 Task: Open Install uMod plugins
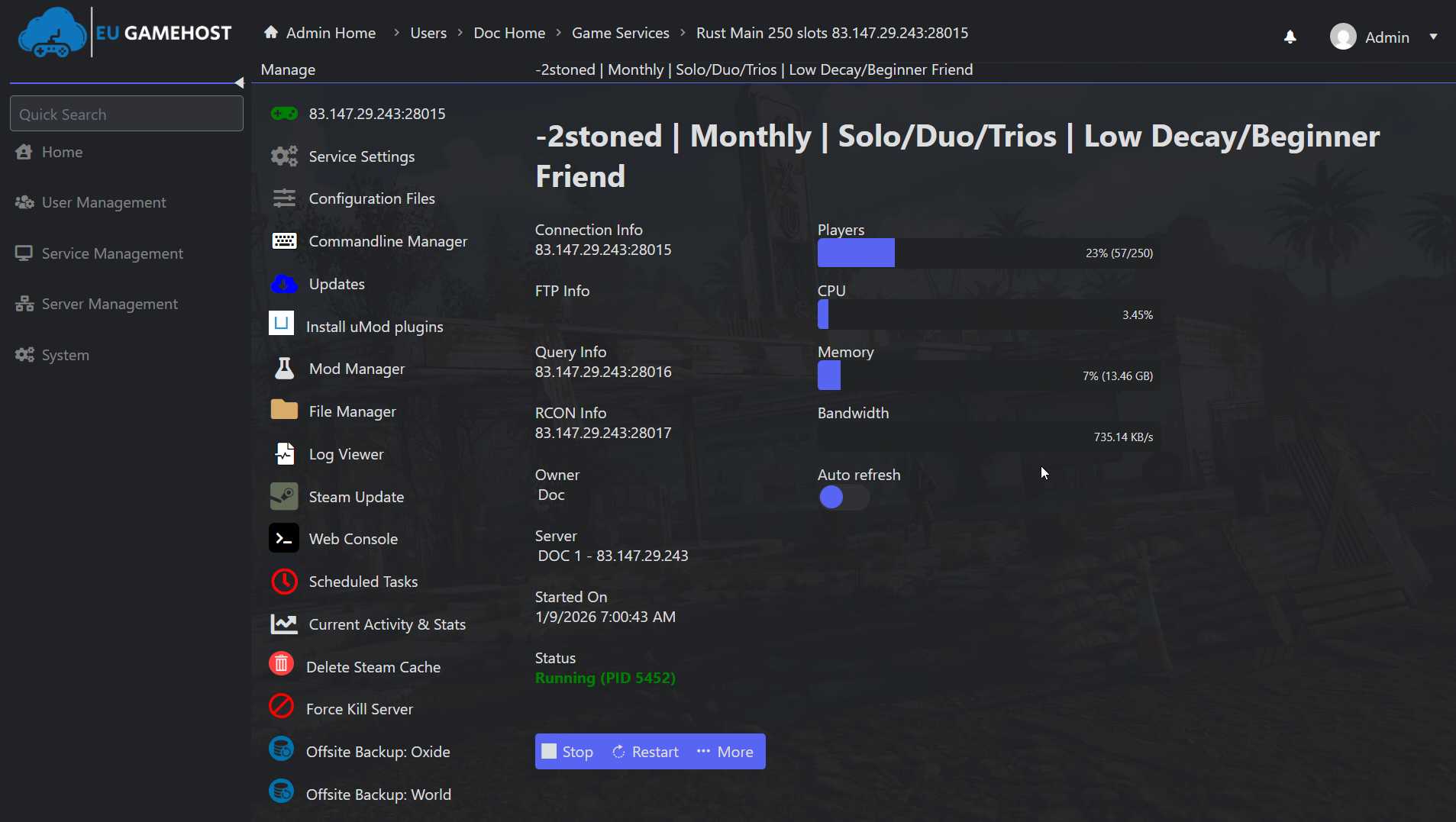point(375,326)
